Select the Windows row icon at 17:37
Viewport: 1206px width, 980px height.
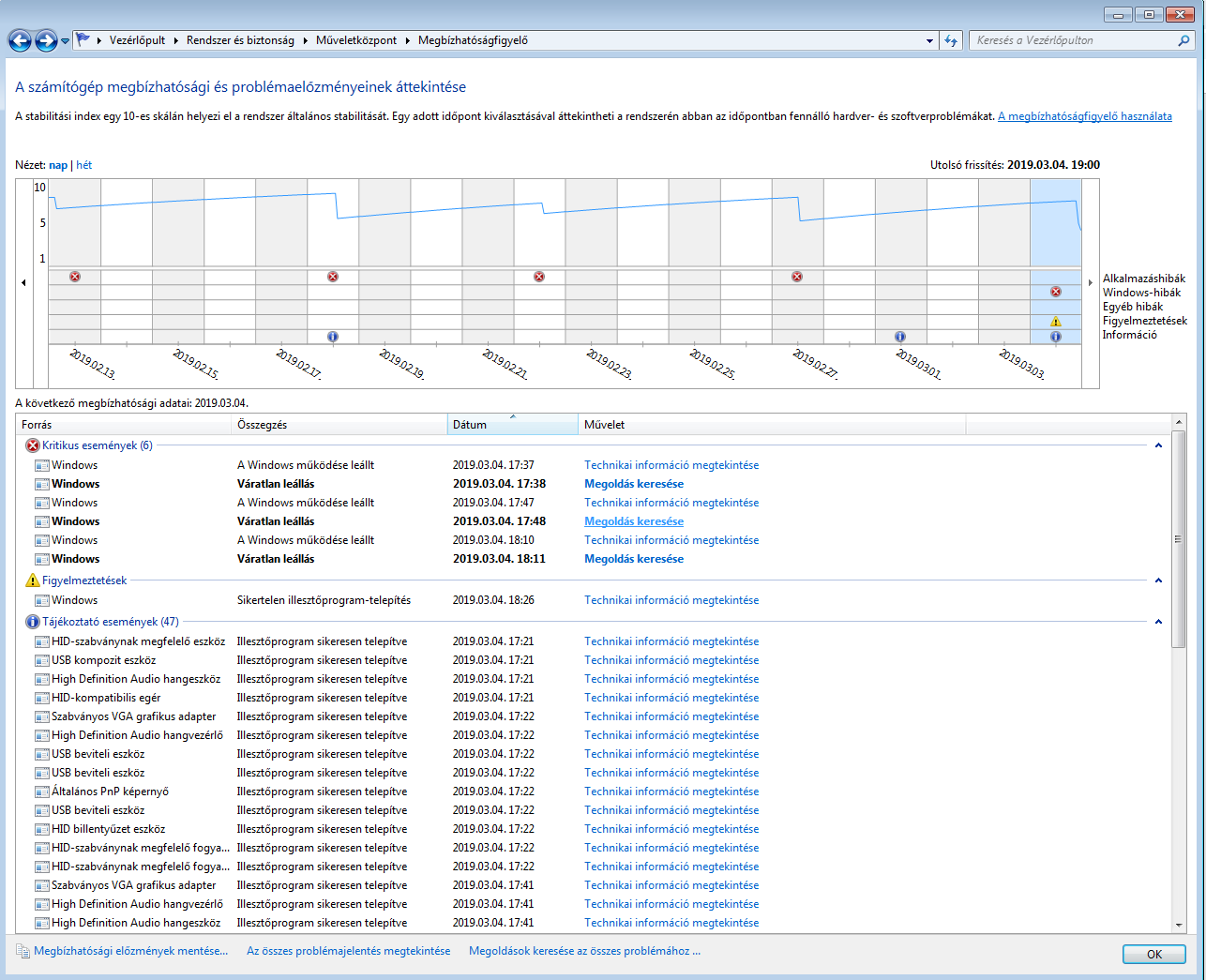(42, 465)
